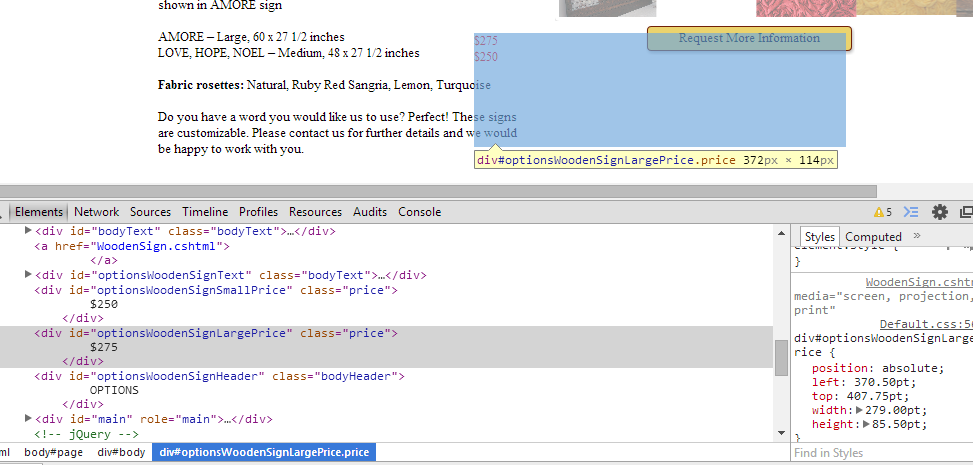Click the Find in Styles field
The height and width of the screenshot is (465, 973).
pos(882,453)
